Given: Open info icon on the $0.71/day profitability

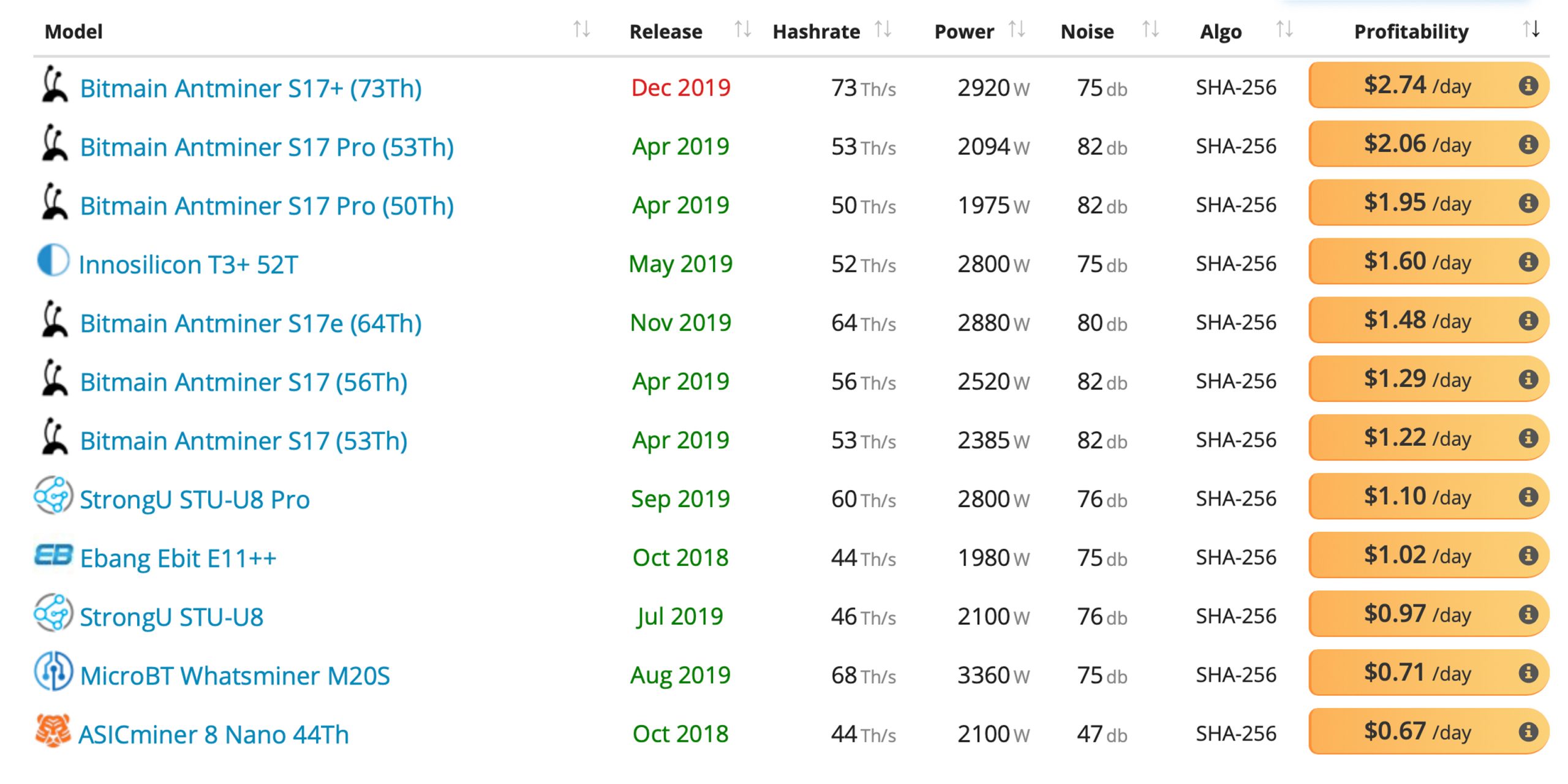Looking at the screenshot, I should pos(1528,673).
